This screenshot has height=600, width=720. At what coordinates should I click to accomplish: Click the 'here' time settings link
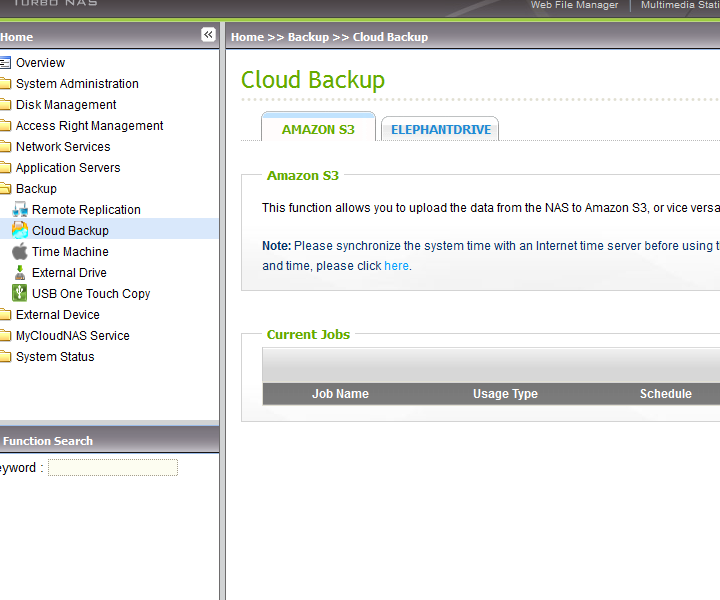396,266
